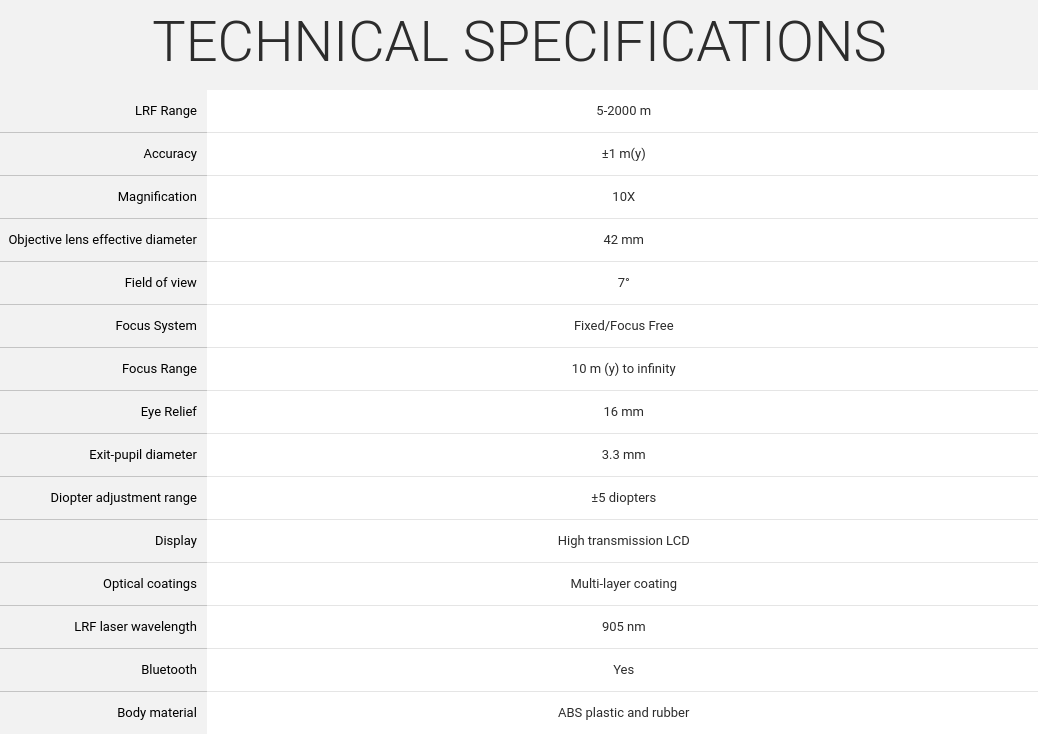Click the High transmission LCD value
1038x734 pixels.
[x=624, y=541]
